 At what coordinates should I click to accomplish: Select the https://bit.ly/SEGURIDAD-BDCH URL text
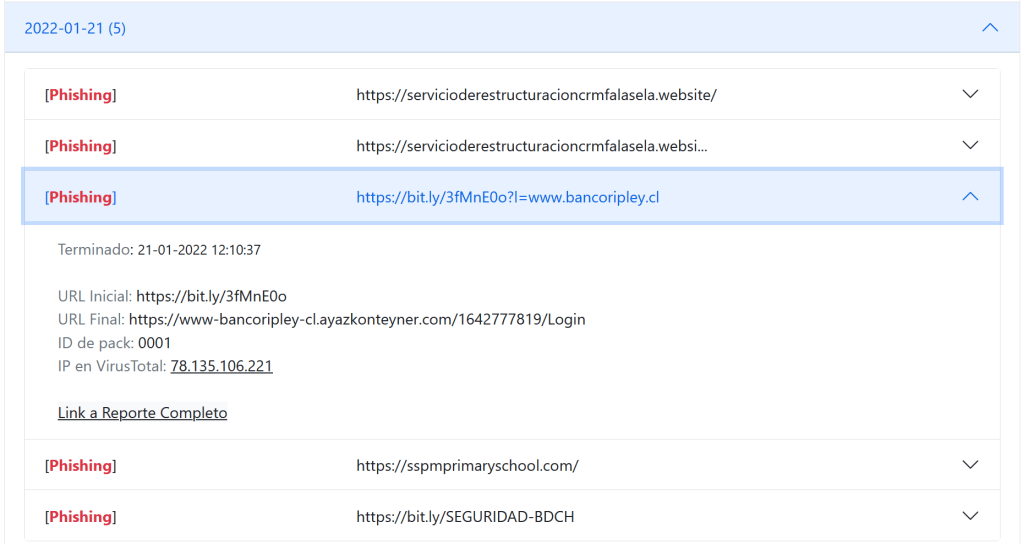(465, 516)
